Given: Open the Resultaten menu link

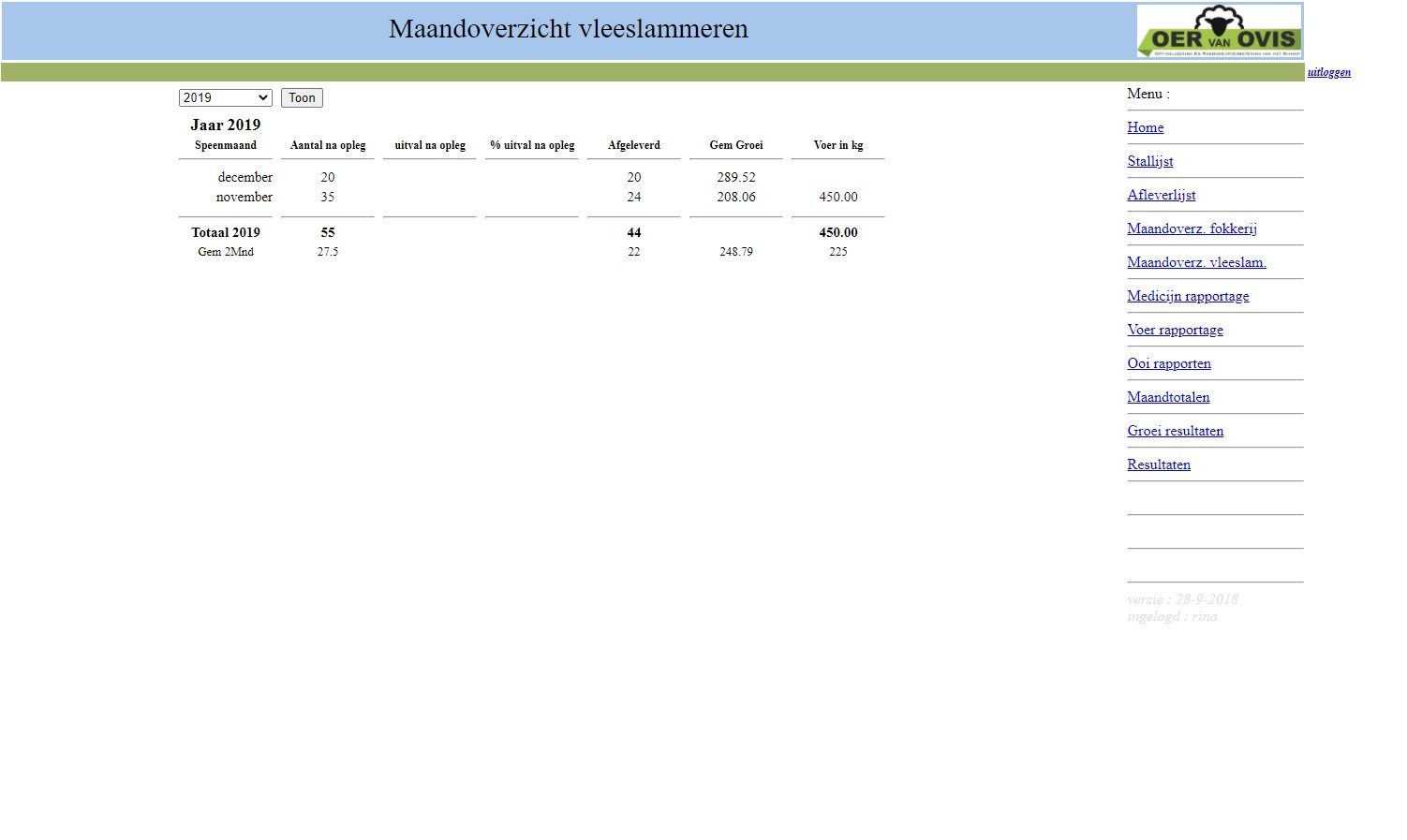Looking at the screenshot, I should (1159, 464).
